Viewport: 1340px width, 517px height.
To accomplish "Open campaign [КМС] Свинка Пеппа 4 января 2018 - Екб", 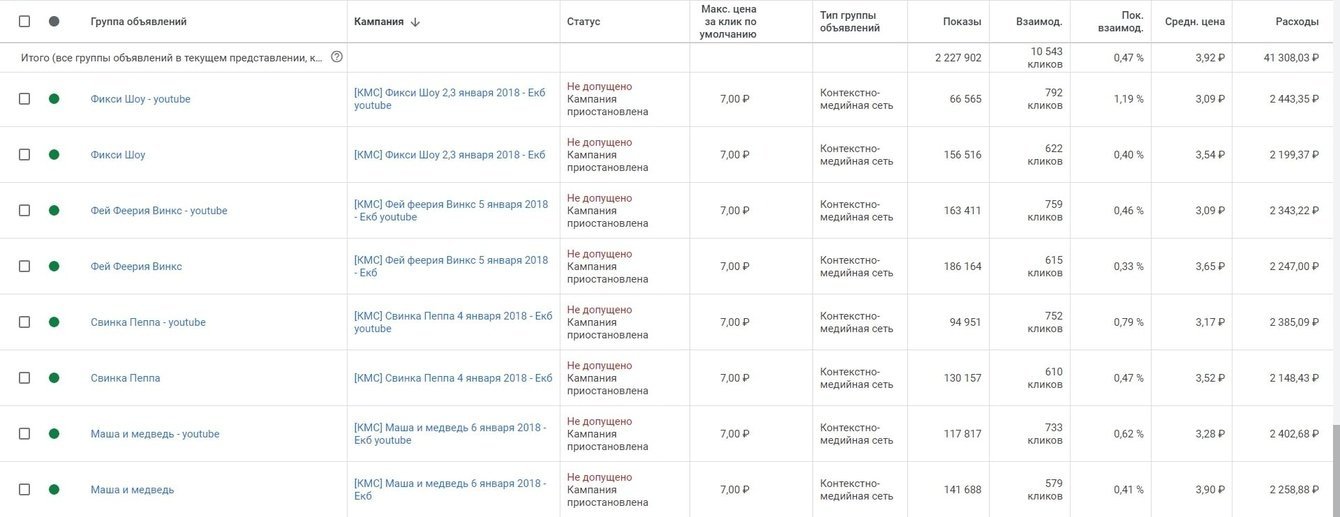I will 453,378.
